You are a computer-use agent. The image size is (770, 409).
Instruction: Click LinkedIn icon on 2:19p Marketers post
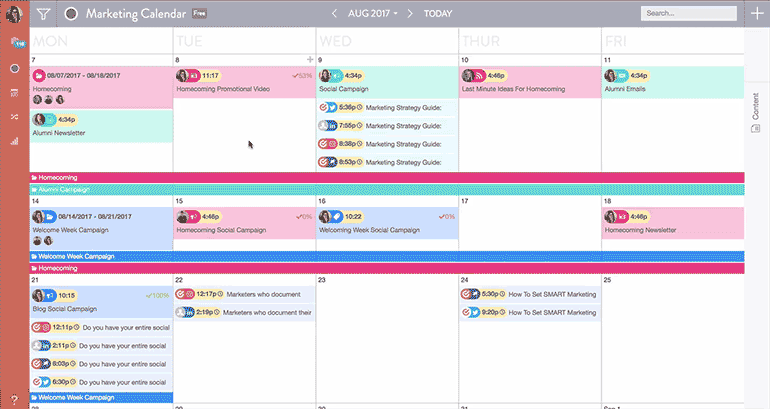pos(190,312)
